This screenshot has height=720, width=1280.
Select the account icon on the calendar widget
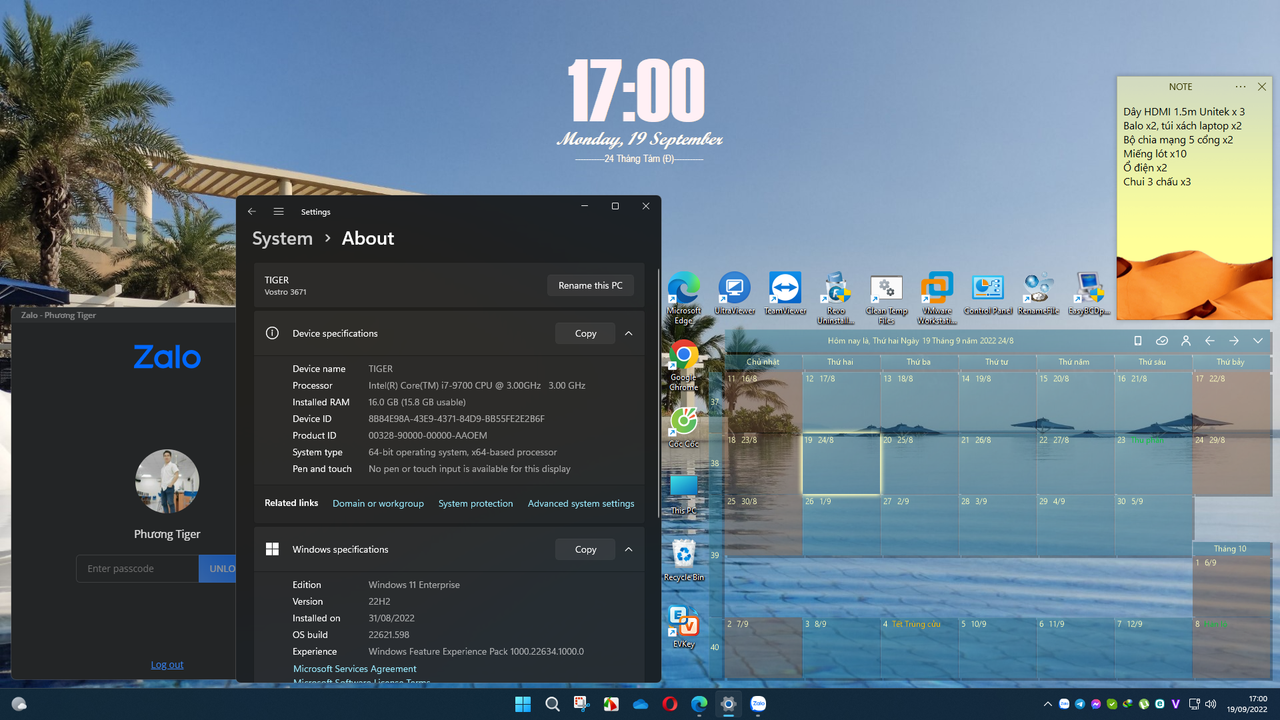[1185, 340]
